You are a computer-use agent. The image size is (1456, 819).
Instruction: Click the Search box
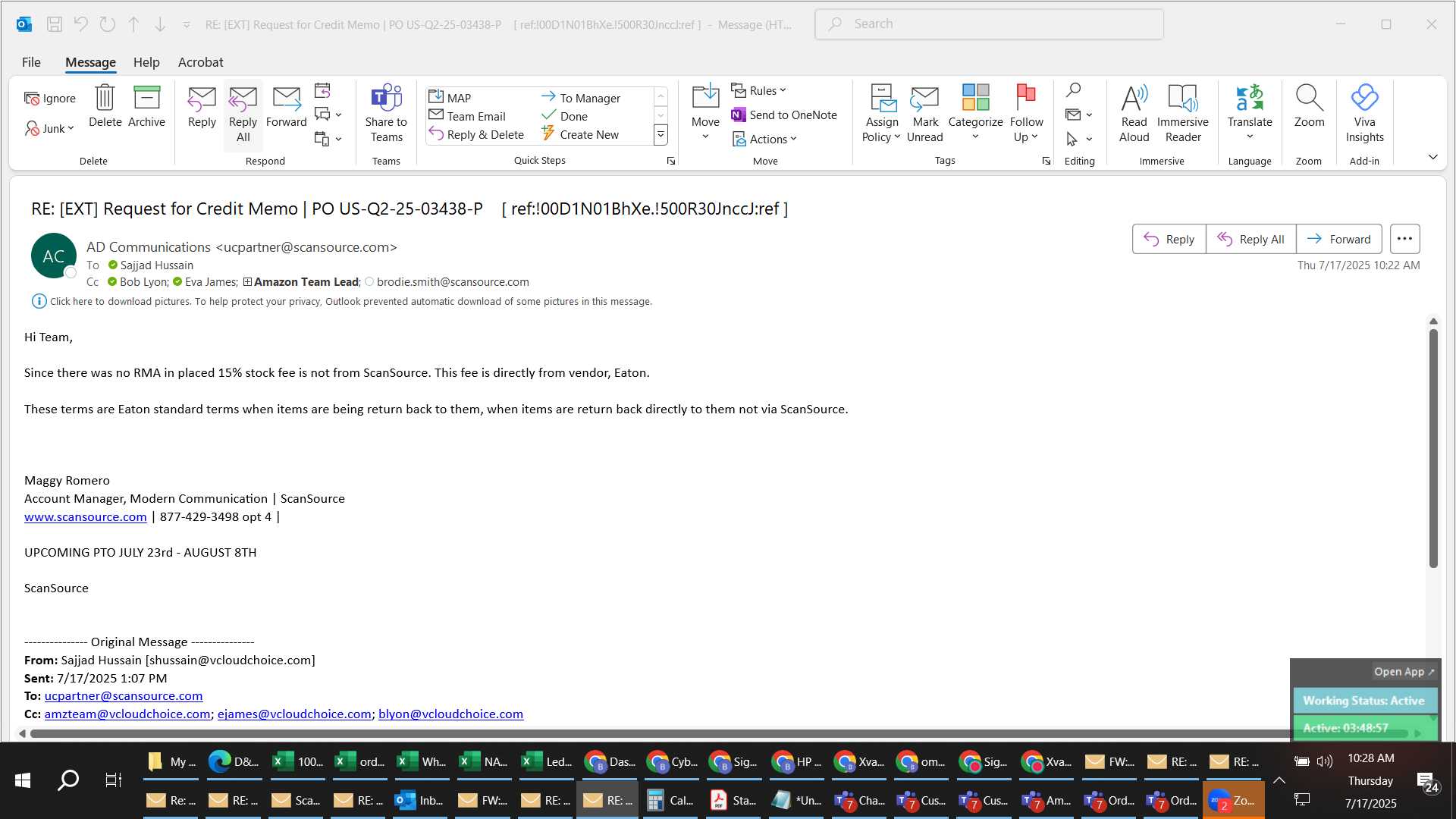(x=989, y=24)
